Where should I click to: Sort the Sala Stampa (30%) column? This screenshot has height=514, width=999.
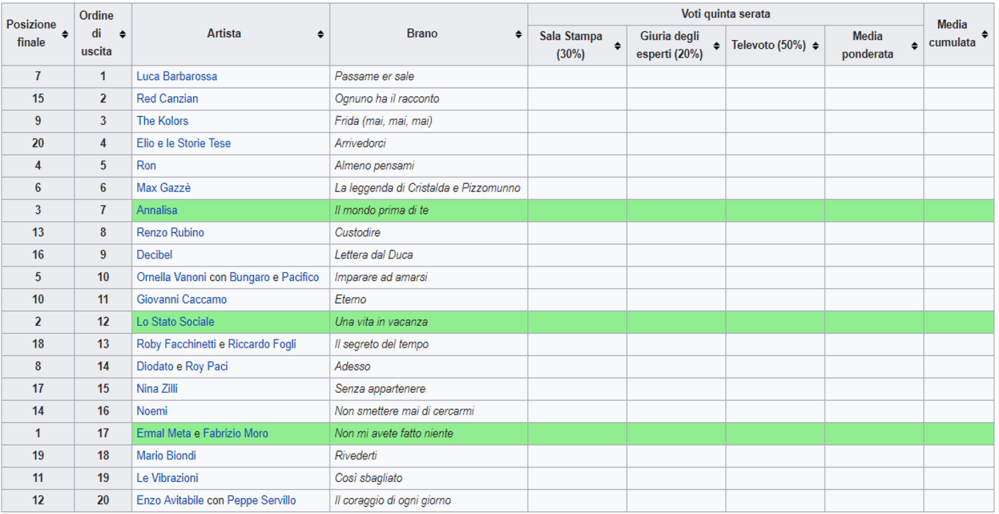tap(617, 46)
